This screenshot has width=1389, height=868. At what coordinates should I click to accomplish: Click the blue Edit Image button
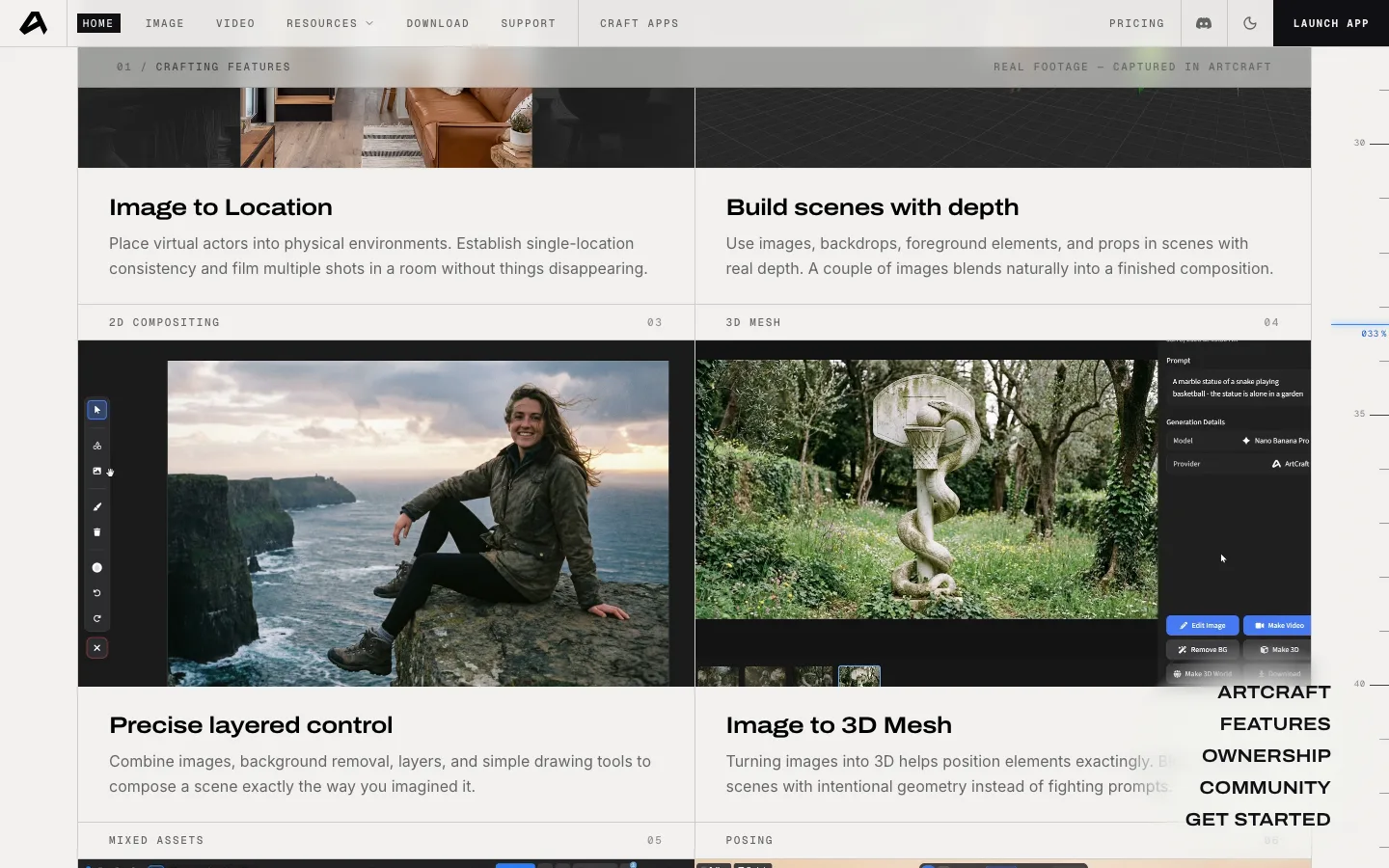click(1202, 625)
